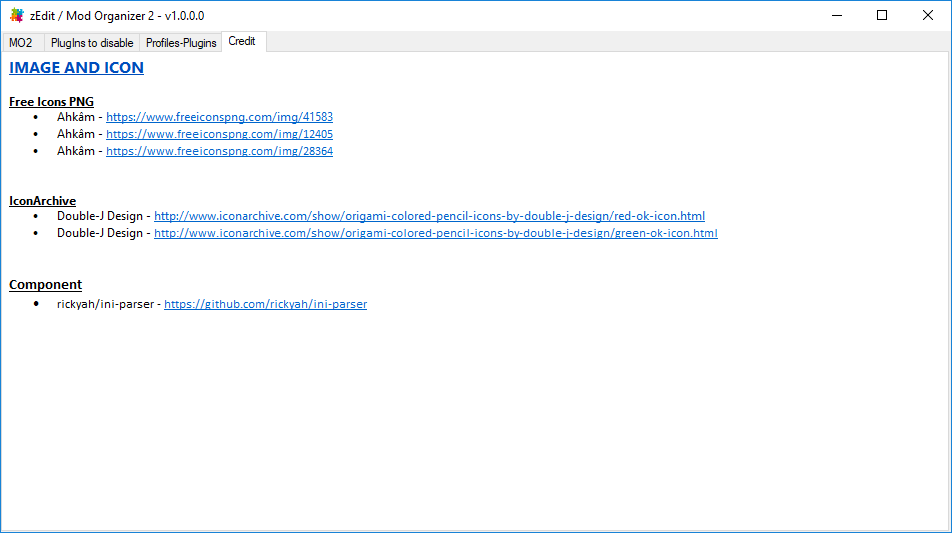
Task: Open the rickyah ini-parser GitHub link
Action: tap(265, 304)
